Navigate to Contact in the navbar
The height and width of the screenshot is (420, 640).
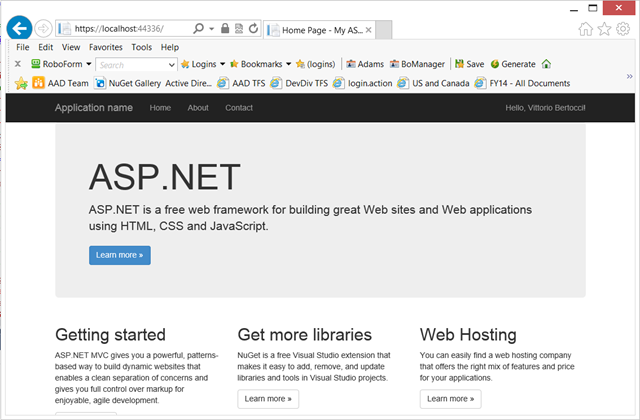click(x=239, y=108)
